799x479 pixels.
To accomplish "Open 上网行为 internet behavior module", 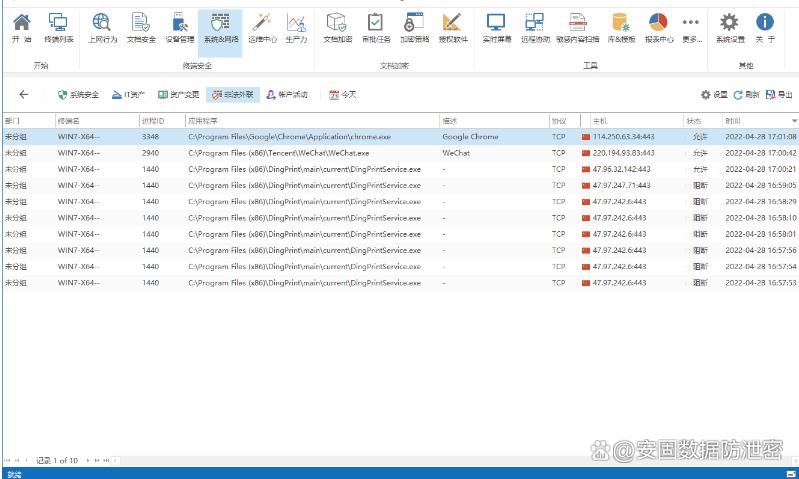I will (x=101, y=27).
